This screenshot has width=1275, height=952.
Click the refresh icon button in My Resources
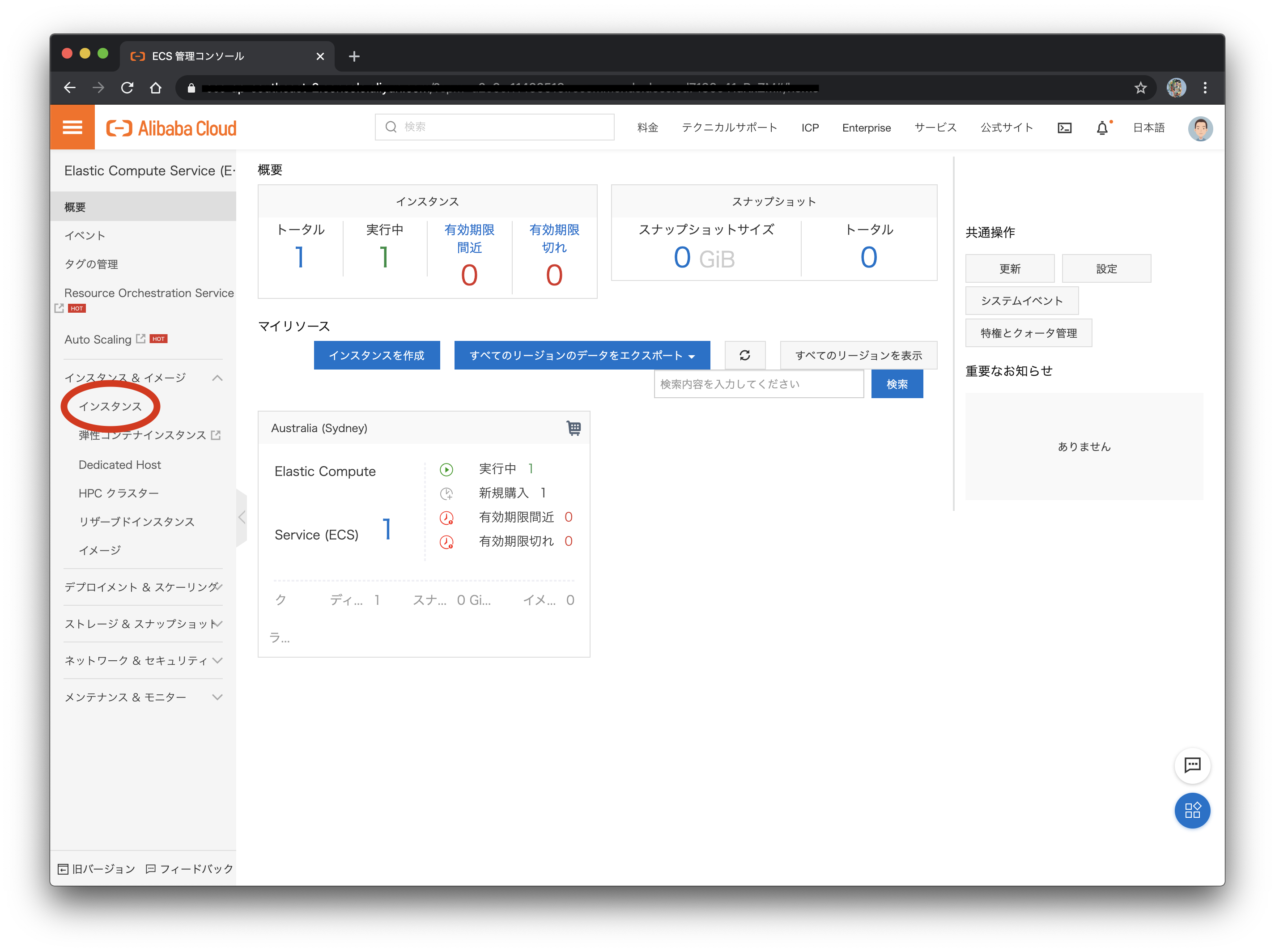[x=744, y=355]
